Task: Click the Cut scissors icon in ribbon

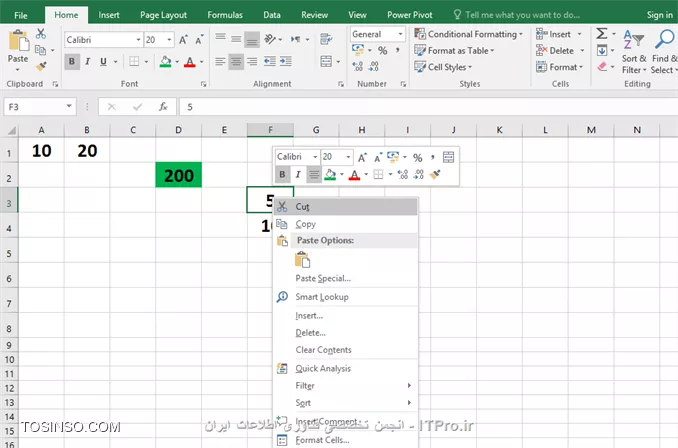Action: click(41, 34)
